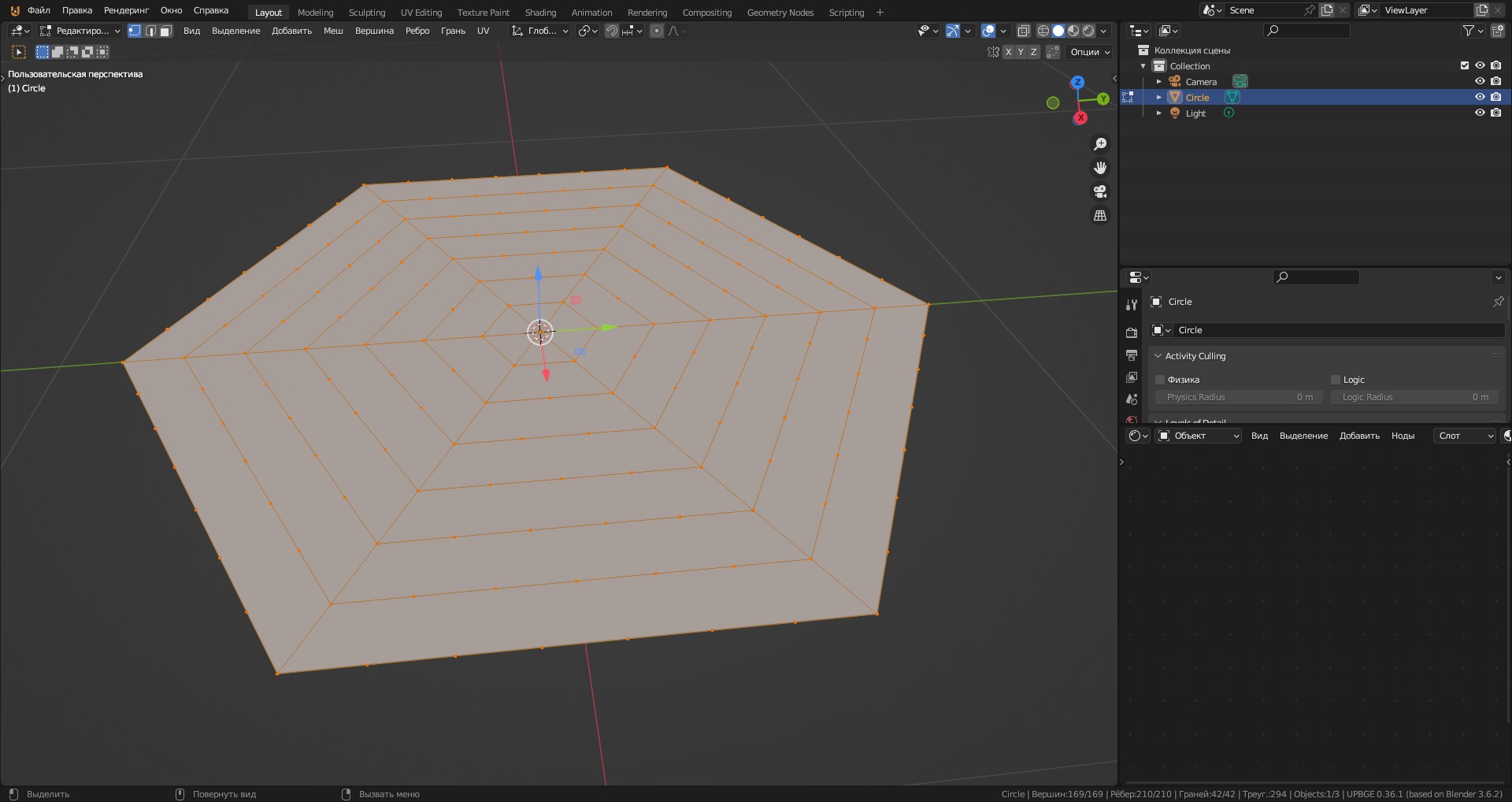Click the Physics Radius value field
1512x802 pixels.
click(1239, 397)
